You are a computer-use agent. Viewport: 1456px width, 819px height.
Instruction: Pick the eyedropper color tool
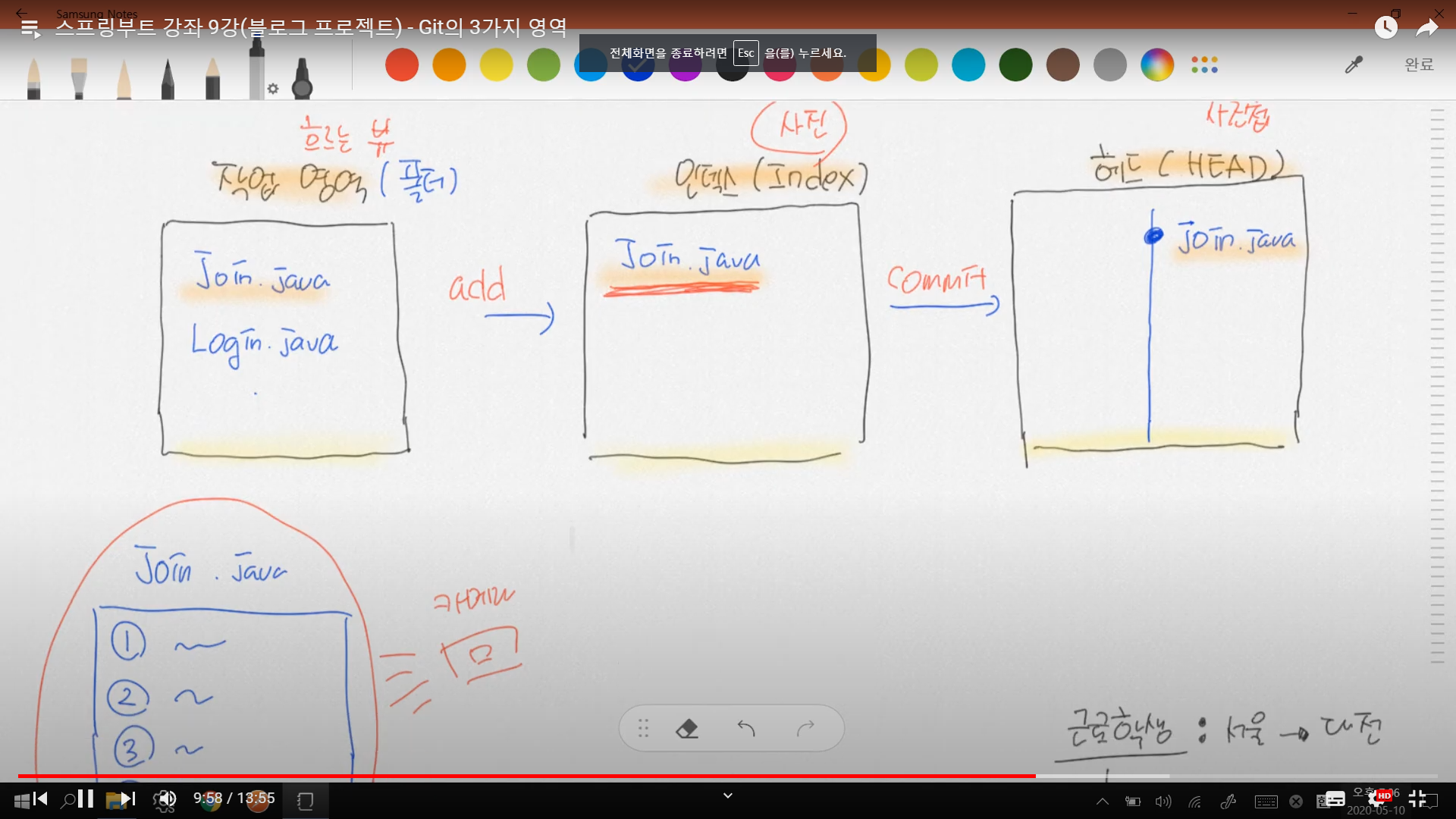coord(1354,65)
